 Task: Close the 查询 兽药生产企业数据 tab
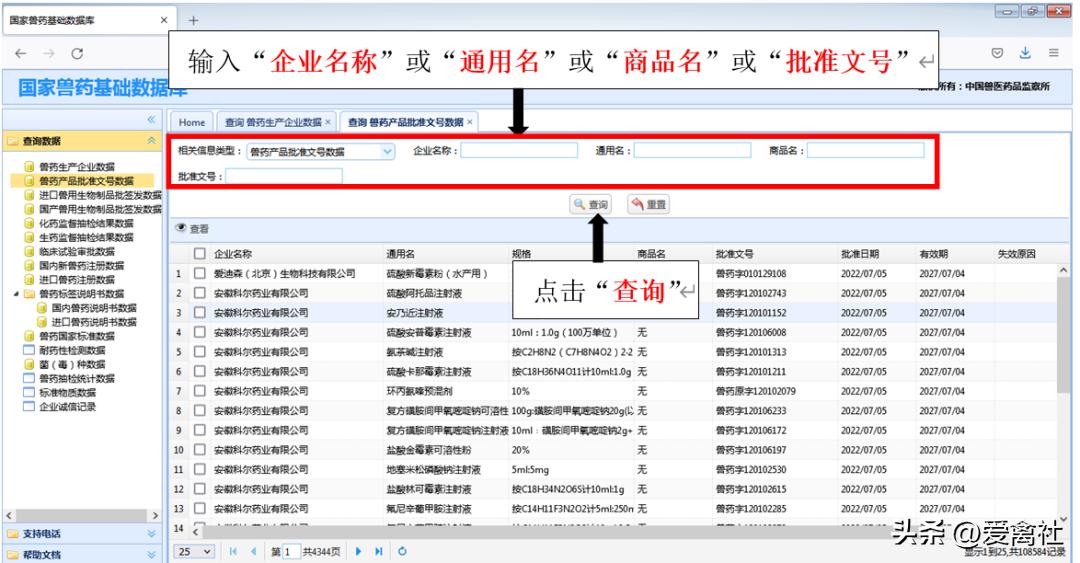(328, 122)
